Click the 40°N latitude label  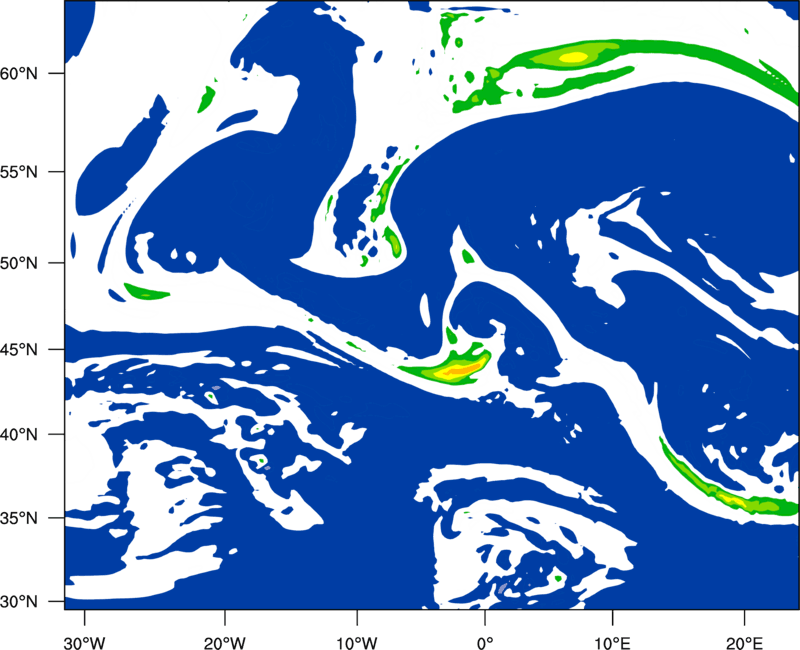19,435
